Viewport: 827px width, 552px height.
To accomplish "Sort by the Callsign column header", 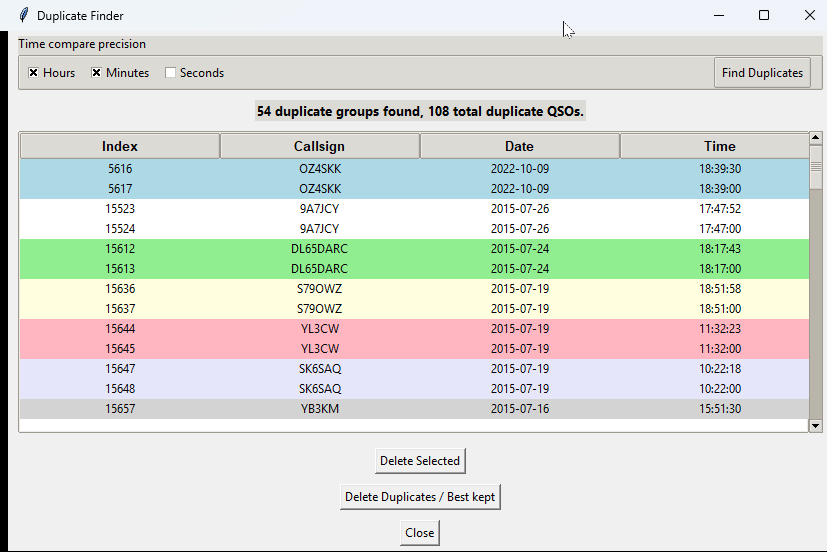I will [x=319, y=146].
